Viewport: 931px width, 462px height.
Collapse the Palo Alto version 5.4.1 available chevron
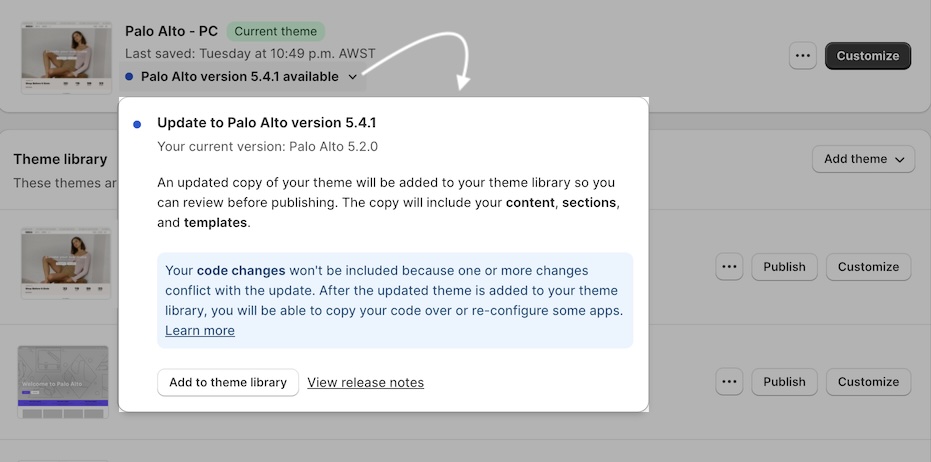(353, 77)
